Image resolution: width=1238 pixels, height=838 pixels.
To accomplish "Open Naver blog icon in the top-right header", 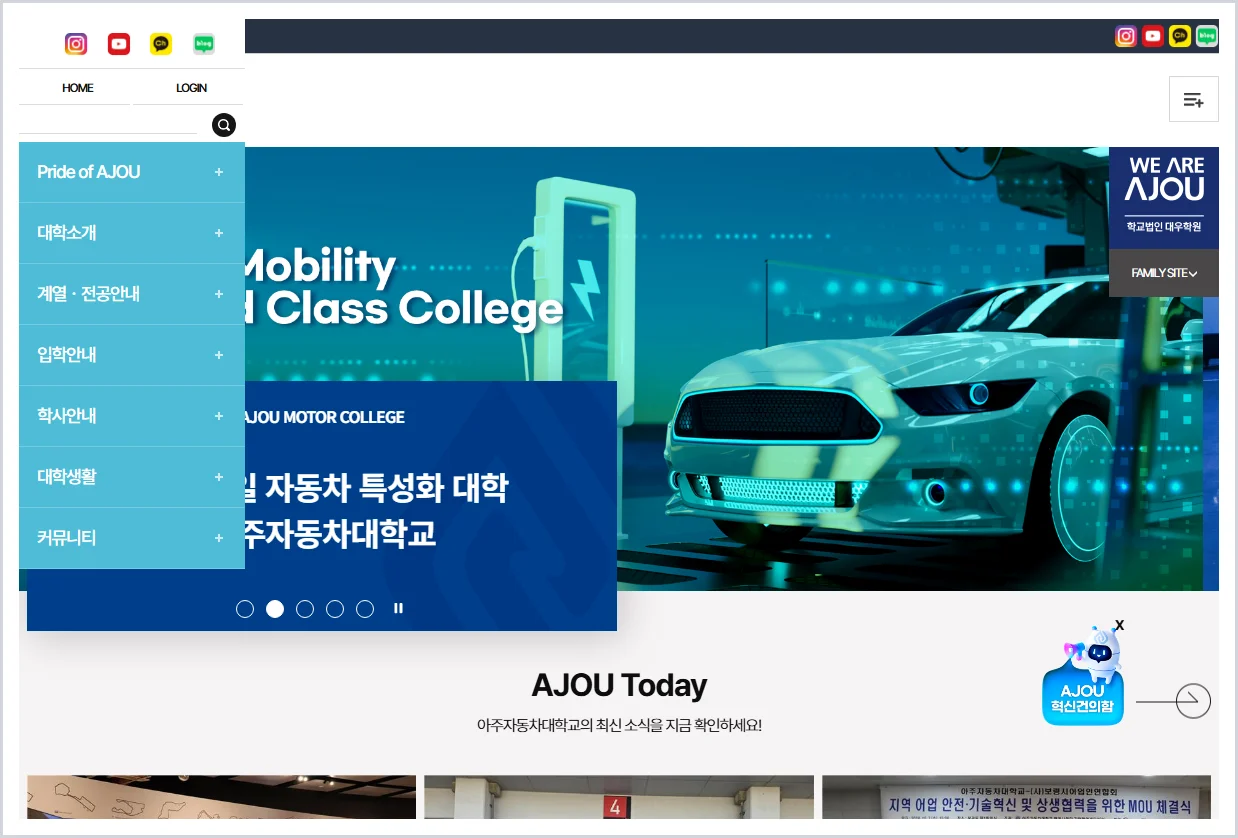I will 1207,36.
